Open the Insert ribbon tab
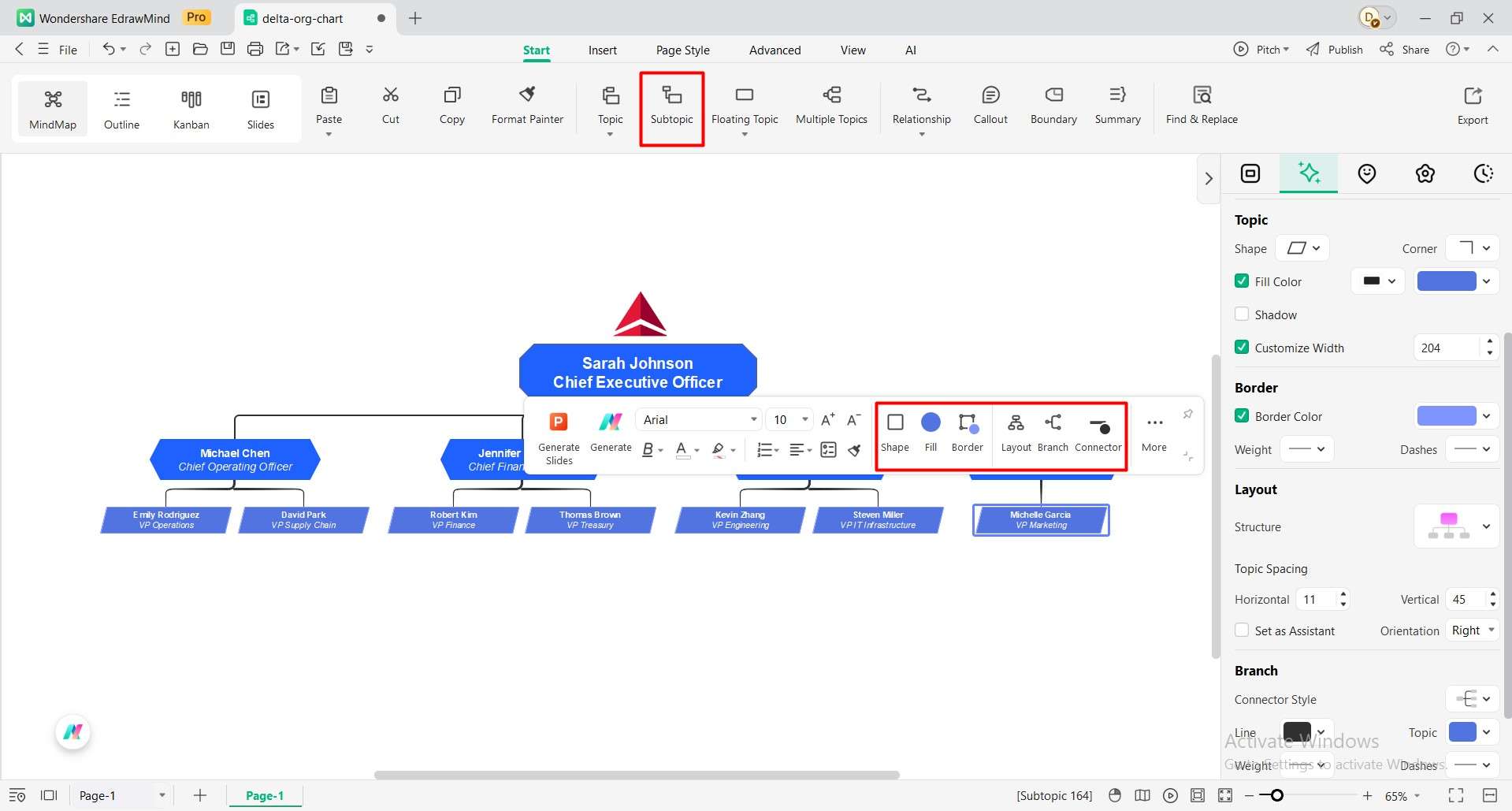The image size is (1512, 811). coord(603,50)
